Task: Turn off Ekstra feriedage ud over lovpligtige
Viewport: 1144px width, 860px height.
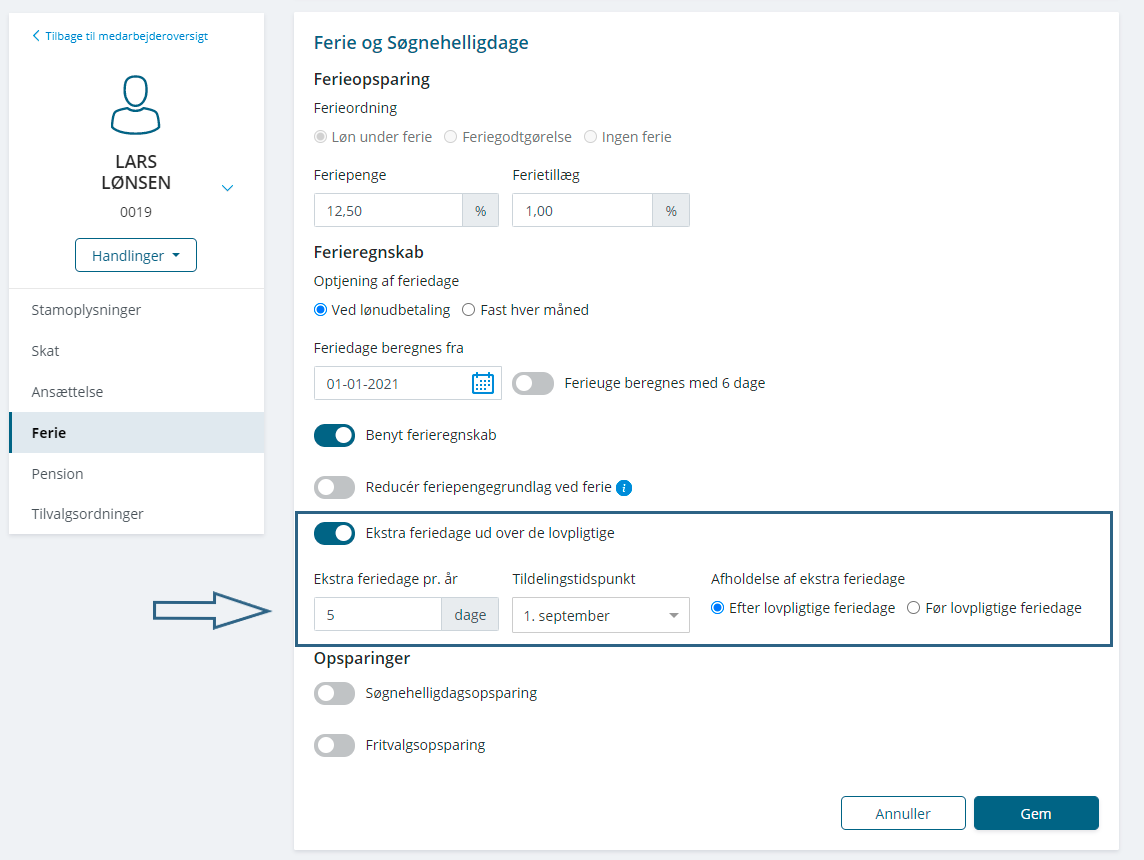Action: tap(334, 533)
